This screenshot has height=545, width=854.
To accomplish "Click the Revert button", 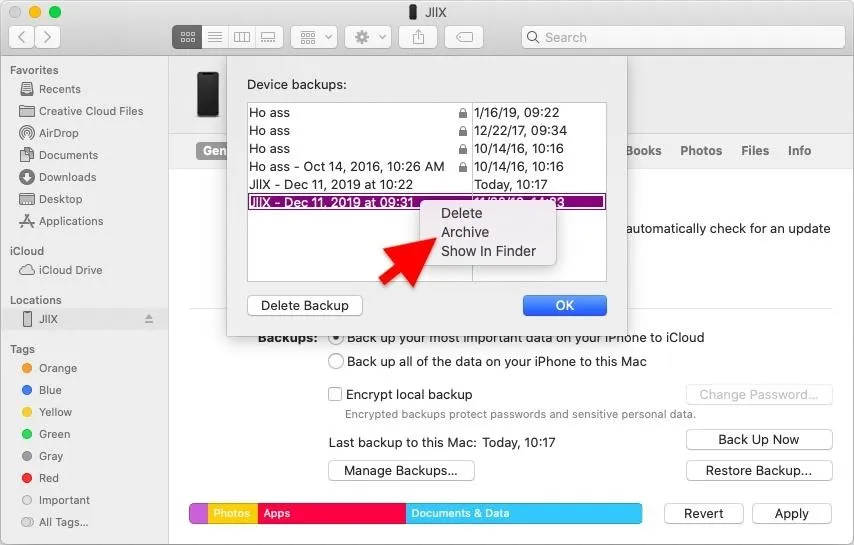I will [x=704, y=513].
